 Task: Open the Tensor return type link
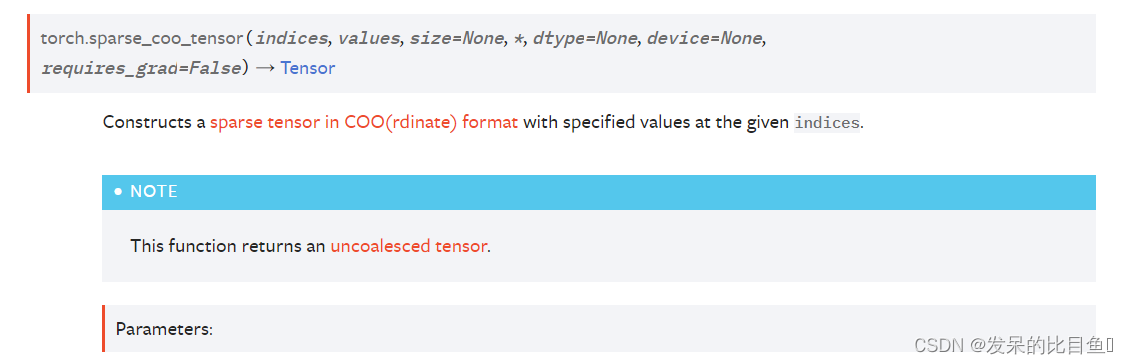click(x=308, y=68)
